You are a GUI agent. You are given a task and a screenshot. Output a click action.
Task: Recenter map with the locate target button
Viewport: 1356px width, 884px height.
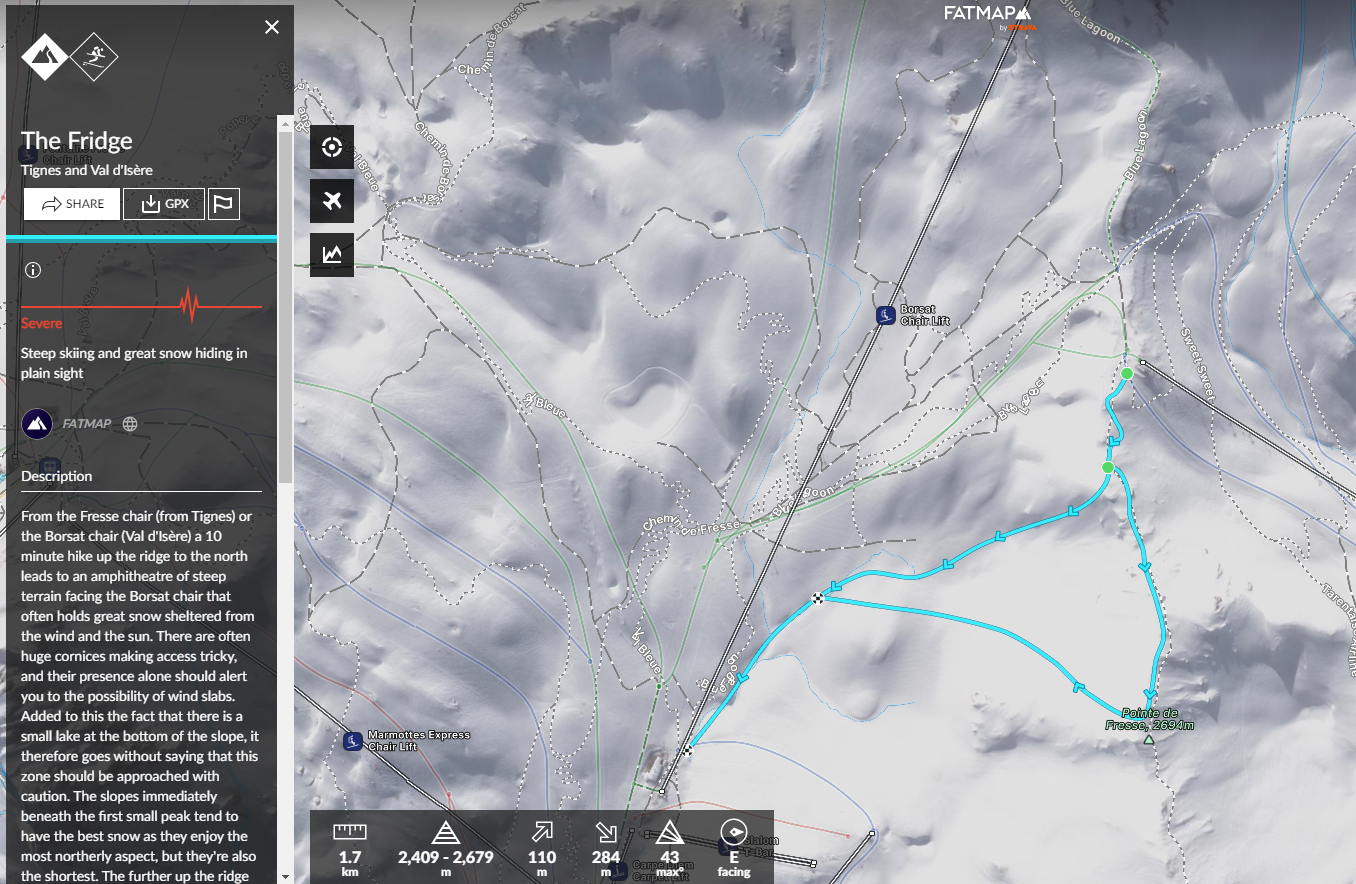332,149
